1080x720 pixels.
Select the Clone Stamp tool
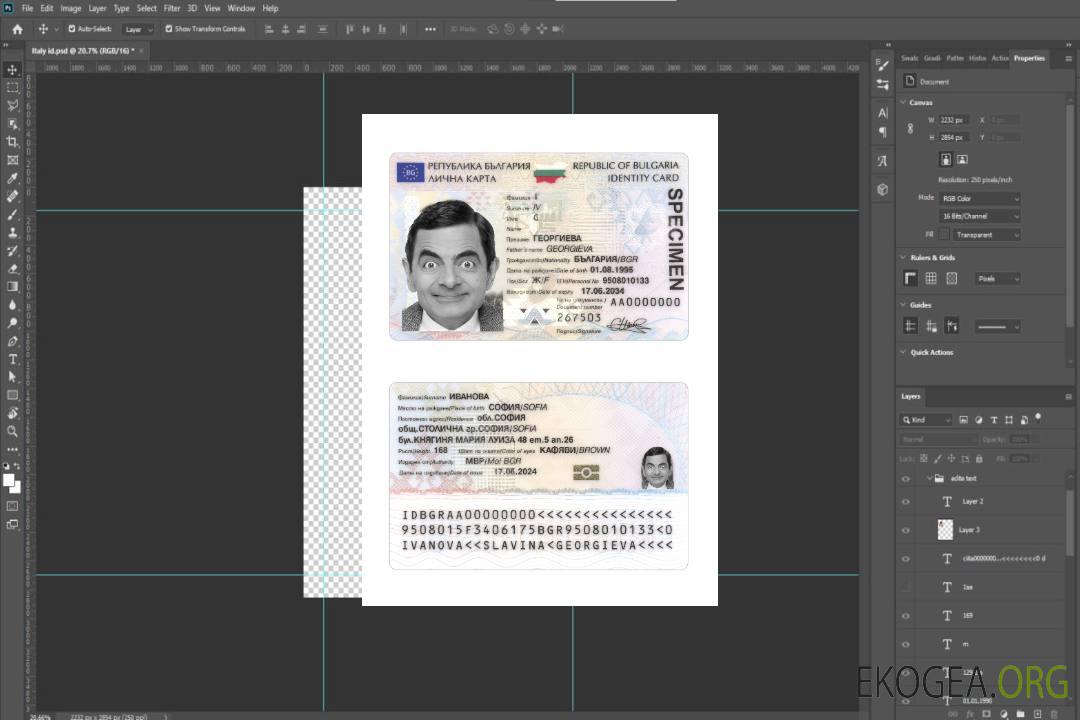pos(12,232)
